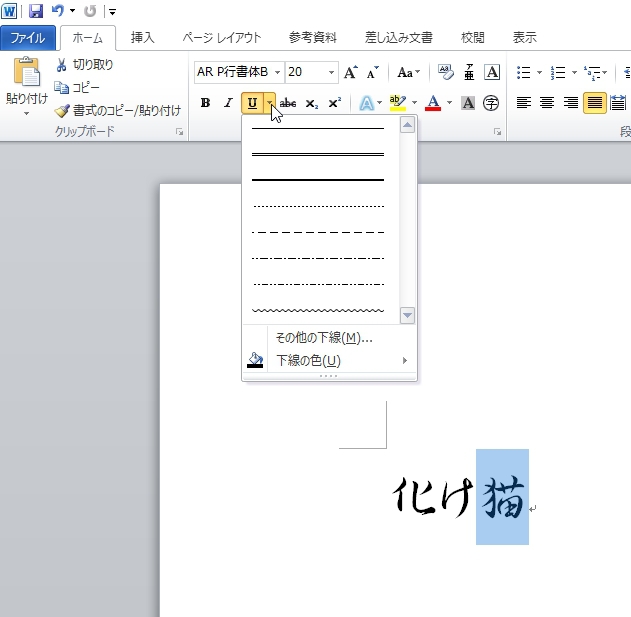631x617 pixels.
Task: Toggle Bold formatting
Action: click(205, 103)
